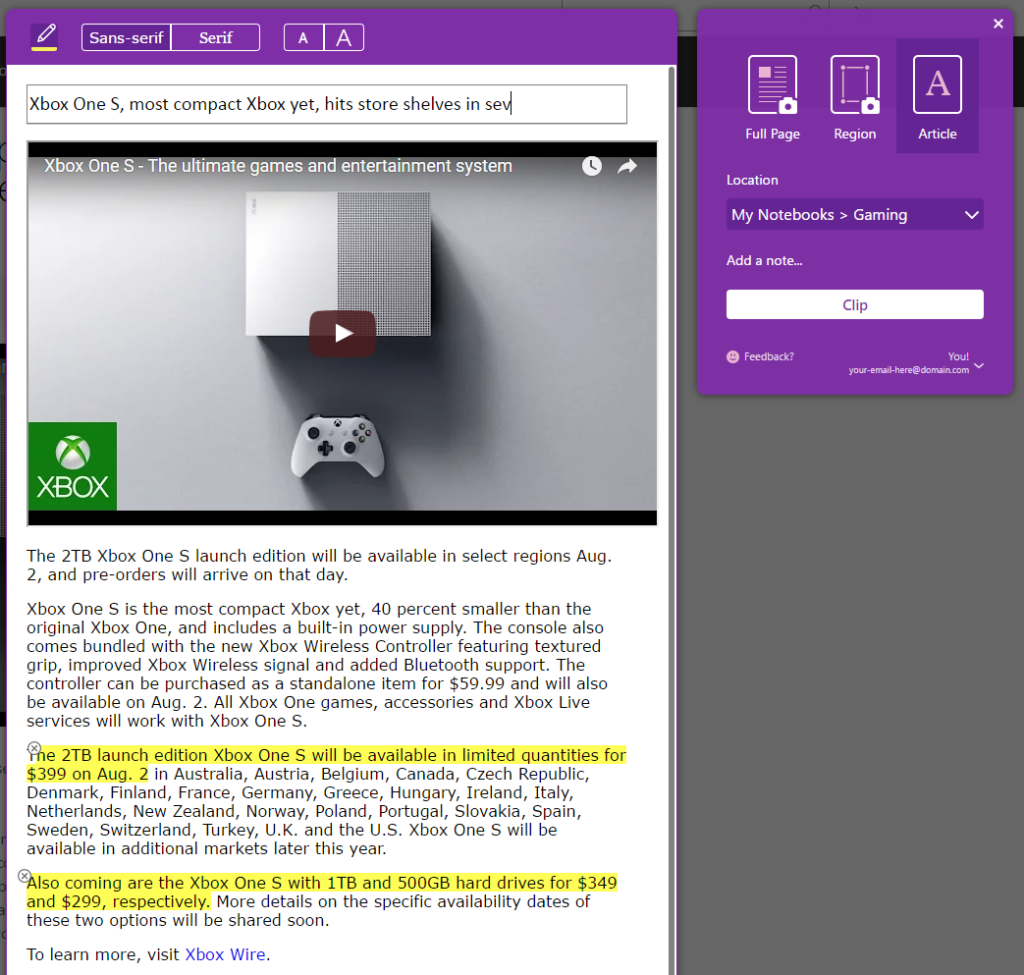Decrease text size with small A

tap(303, 37)
